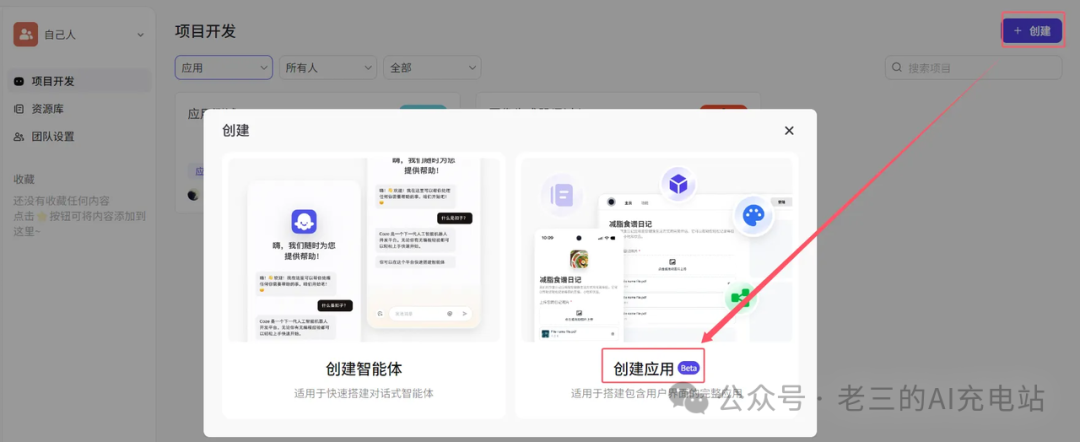This screenshot has width=1080, height=442.
Task: Click the purple cube icon in app preview
Action: (678, 184)
